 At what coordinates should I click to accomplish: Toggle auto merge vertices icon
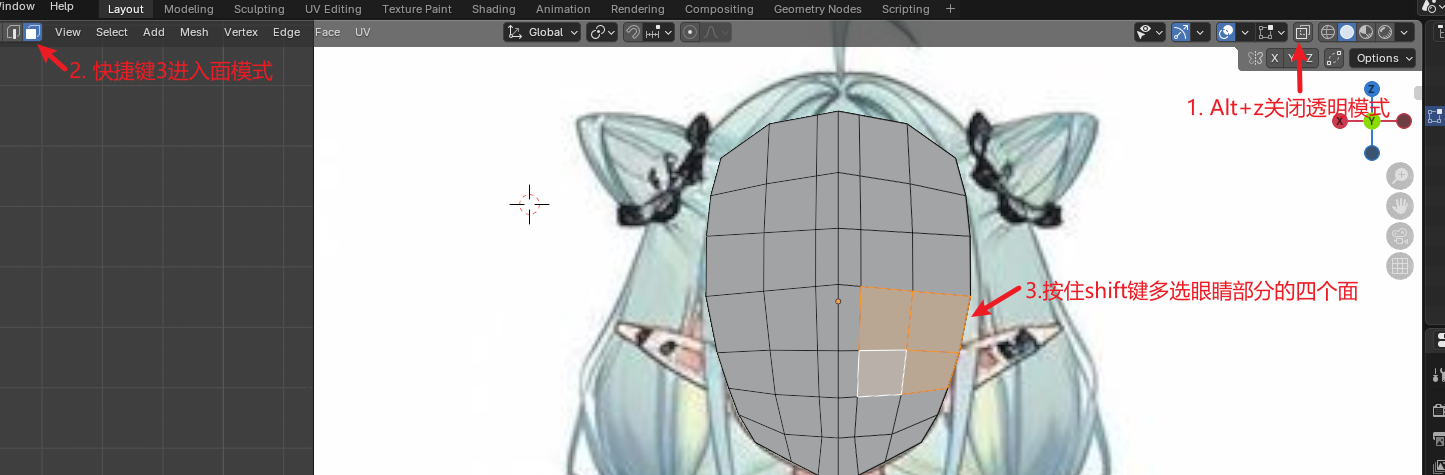[1333, 58]
